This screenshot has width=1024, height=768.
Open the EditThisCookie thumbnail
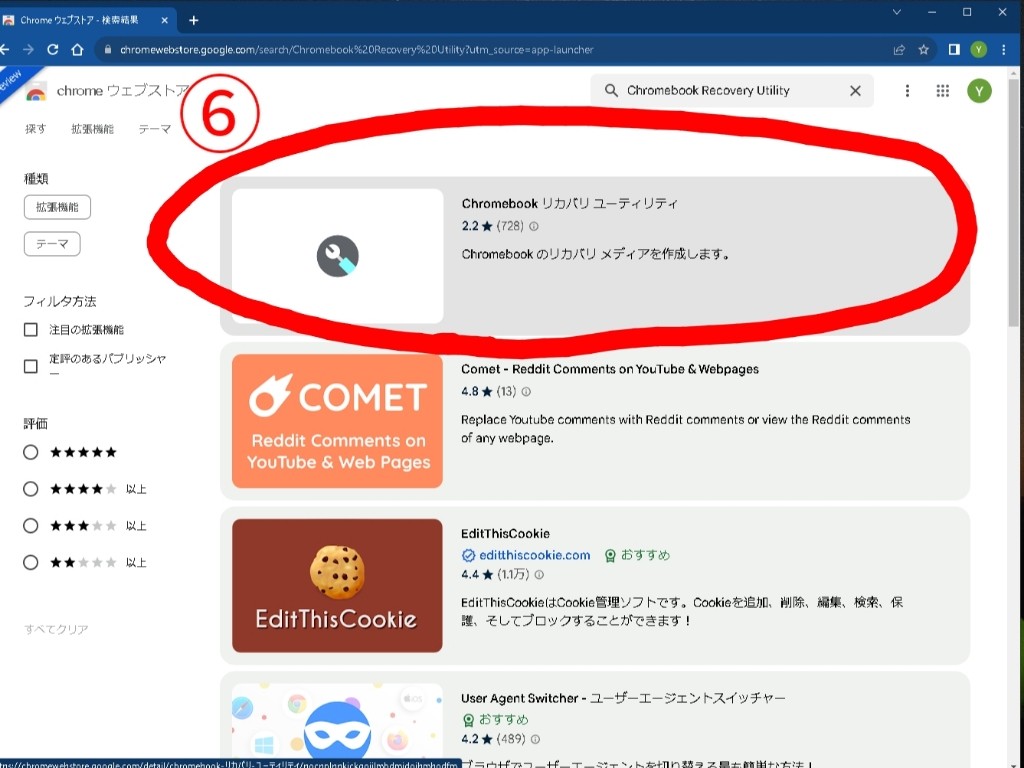pos(338,586)
